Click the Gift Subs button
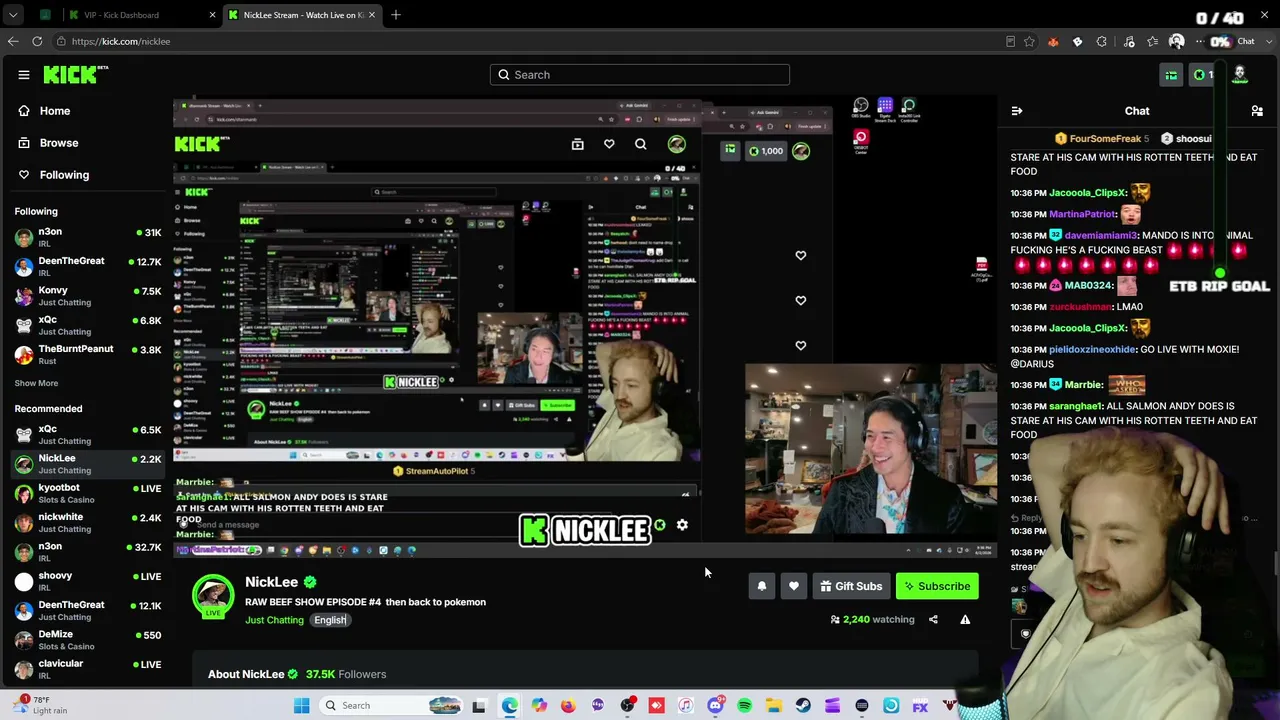 [851, 587]
